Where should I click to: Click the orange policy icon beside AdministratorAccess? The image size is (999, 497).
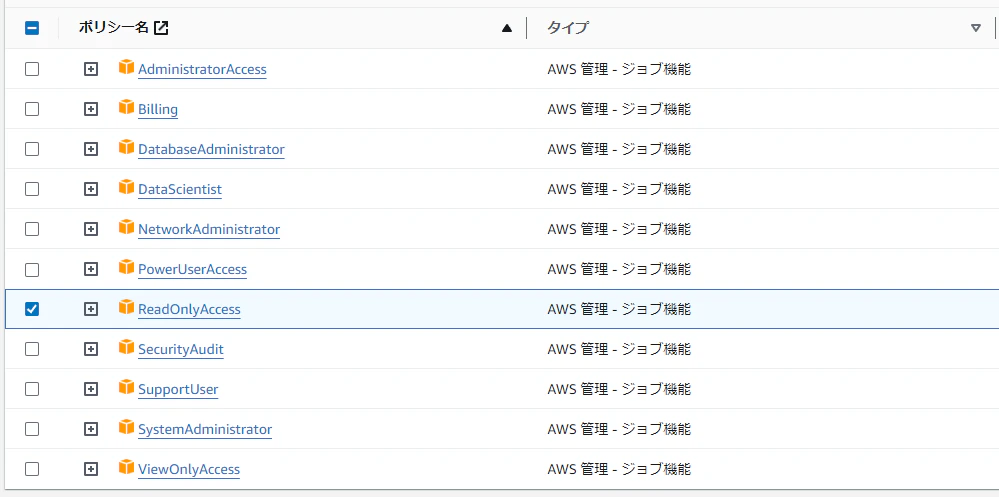pos(126,67)
